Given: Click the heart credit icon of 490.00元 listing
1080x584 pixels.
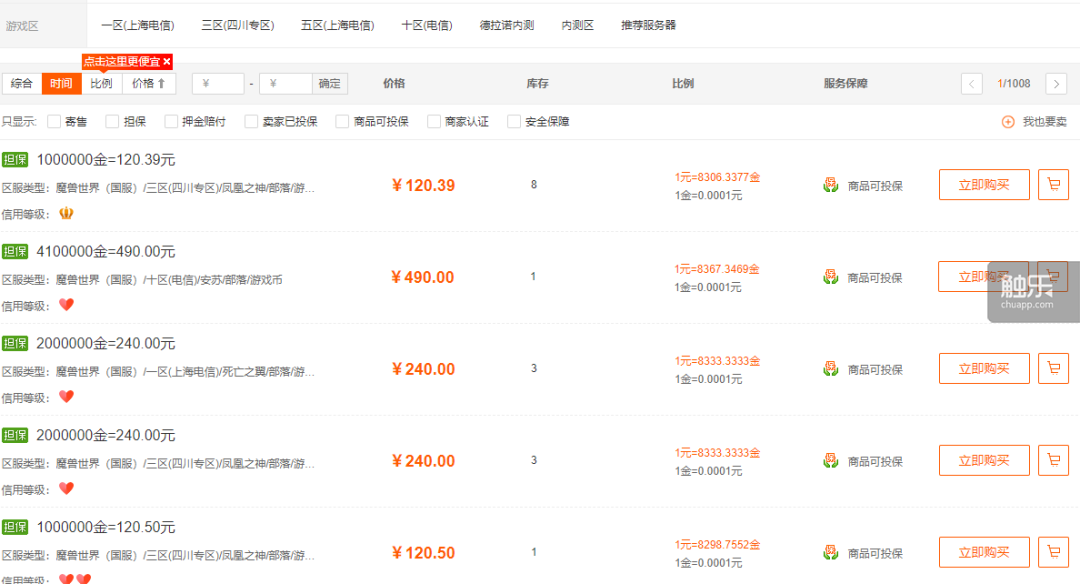Looking at the screenshot, I should coord(66,304).
